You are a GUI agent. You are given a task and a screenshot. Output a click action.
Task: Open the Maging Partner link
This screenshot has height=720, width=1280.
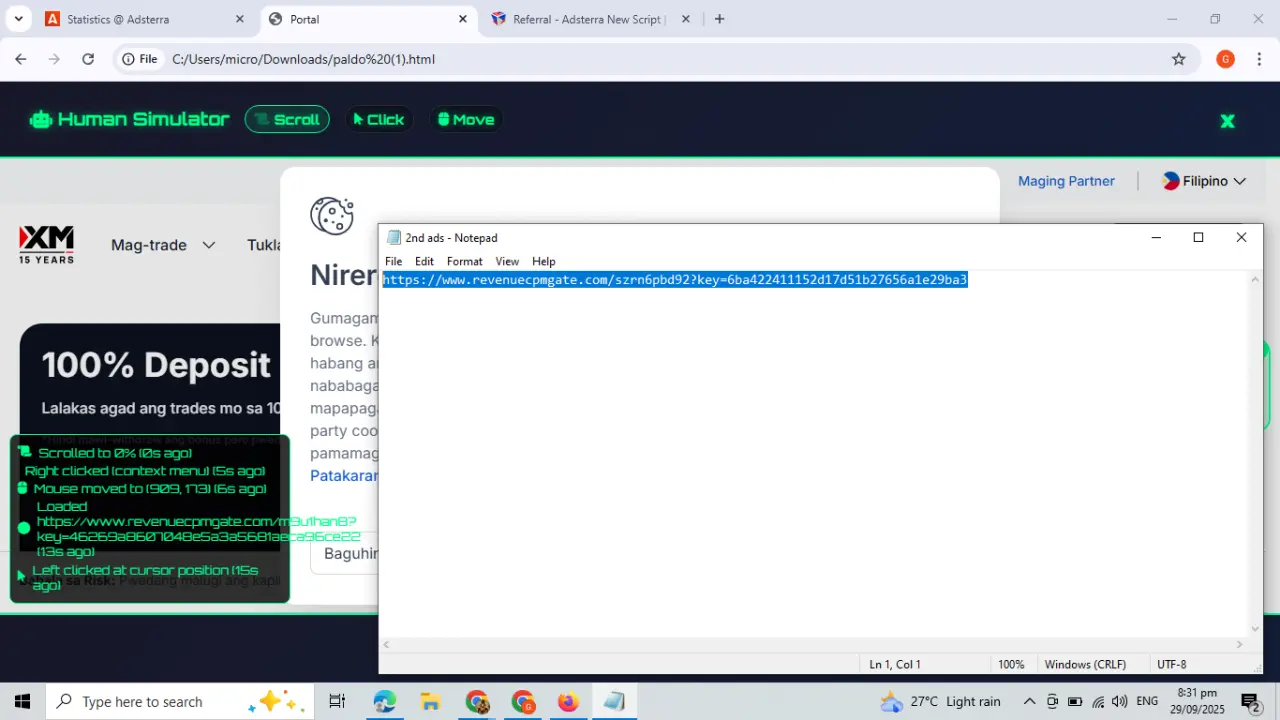click(x=1066, y=181)
